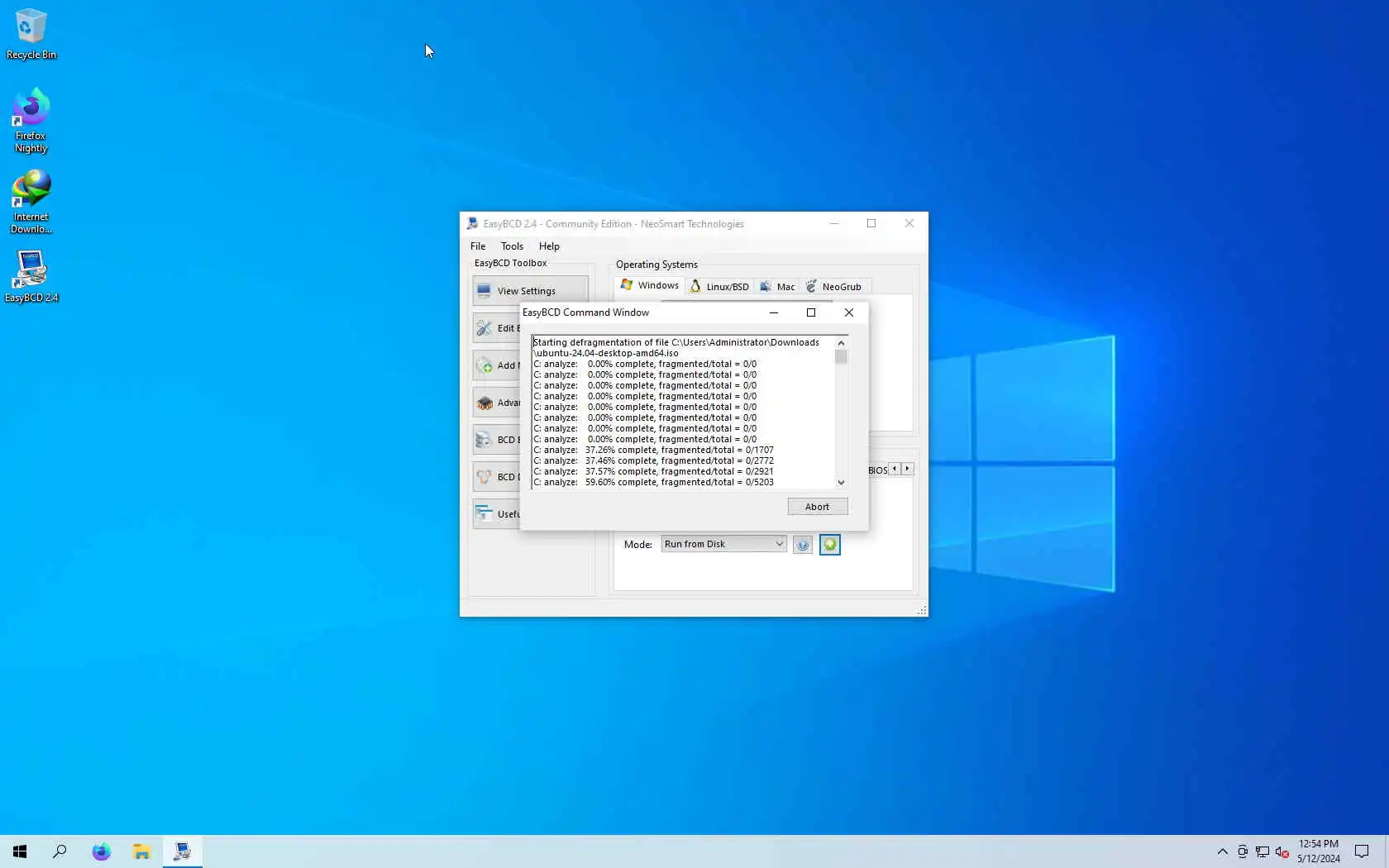Screen dimensions: 1389x868
Task: Select the partially hidden BIOS tab
Action: 877,470
